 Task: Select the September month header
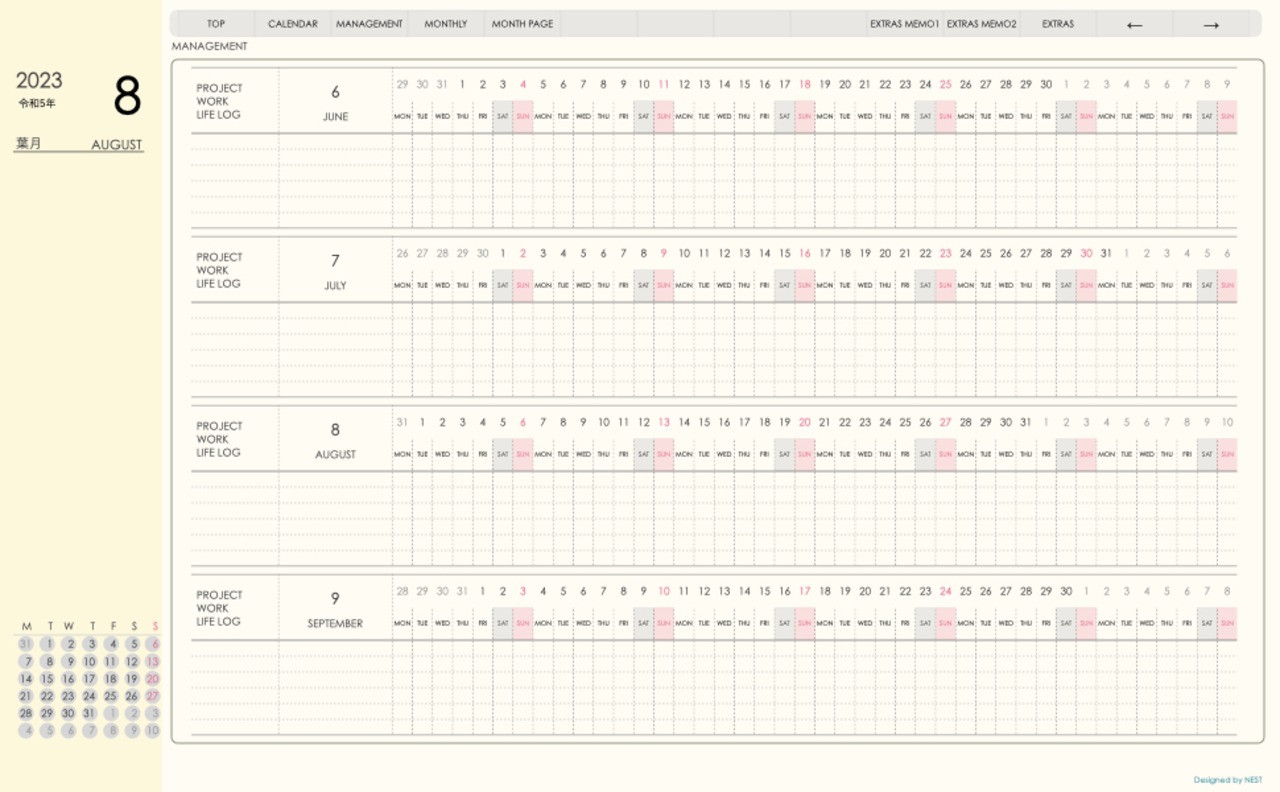(x=335, y=609)
